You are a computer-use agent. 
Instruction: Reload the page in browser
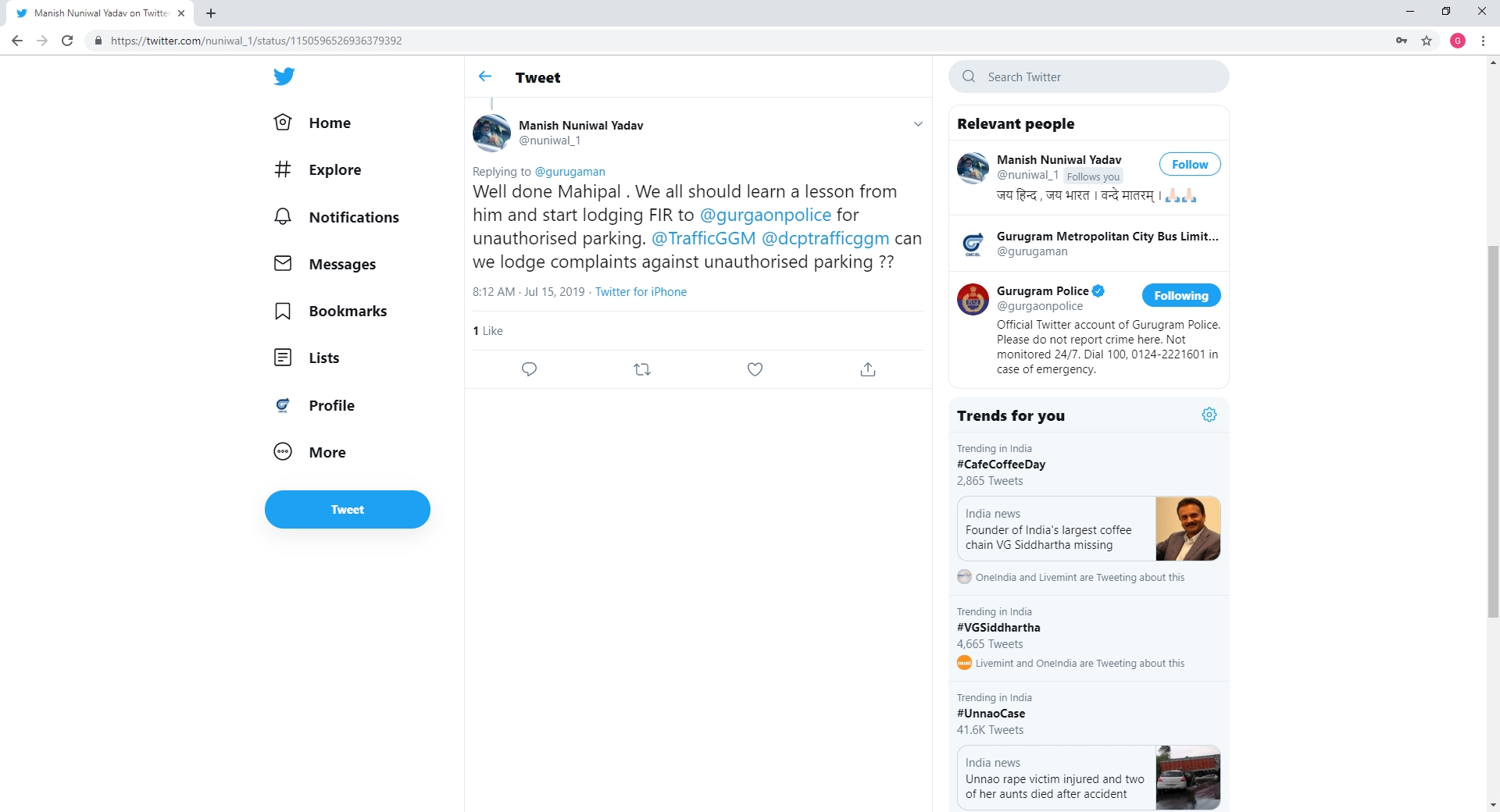click(67, 41)
